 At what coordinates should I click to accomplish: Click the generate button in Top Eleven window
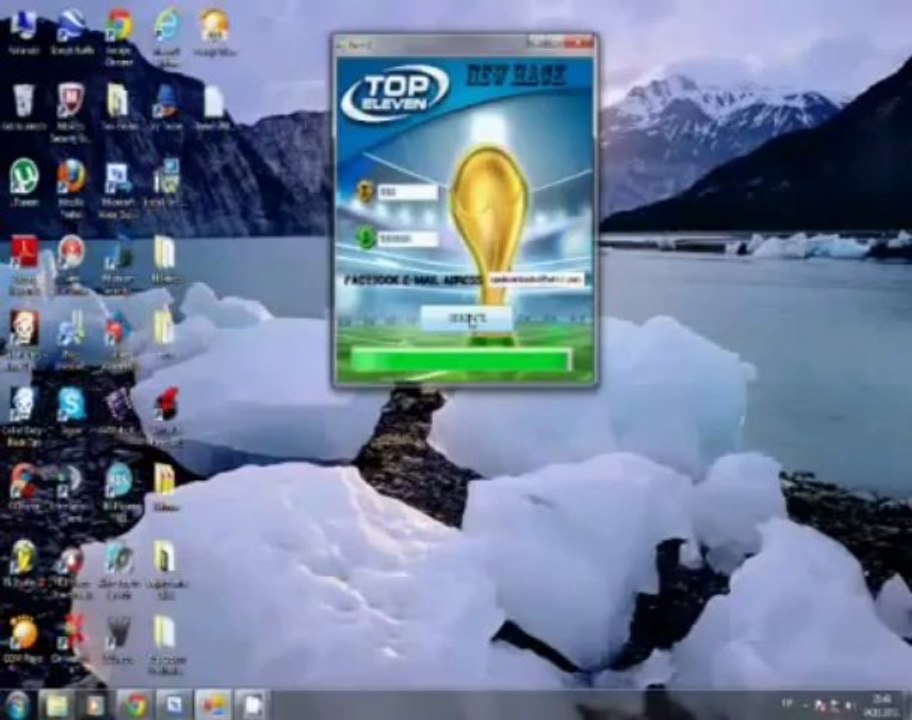(x=466, y=319)
